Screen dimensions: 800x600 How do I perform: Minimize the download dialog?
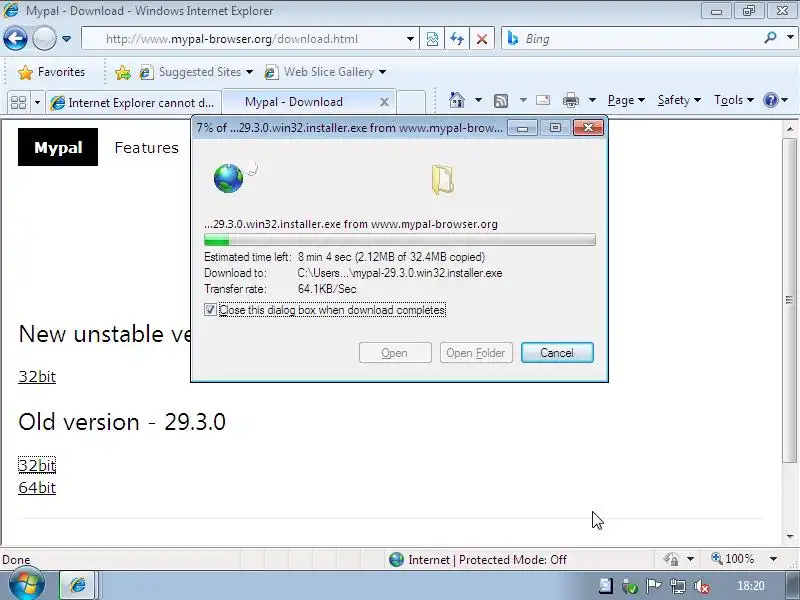[522, 128]
